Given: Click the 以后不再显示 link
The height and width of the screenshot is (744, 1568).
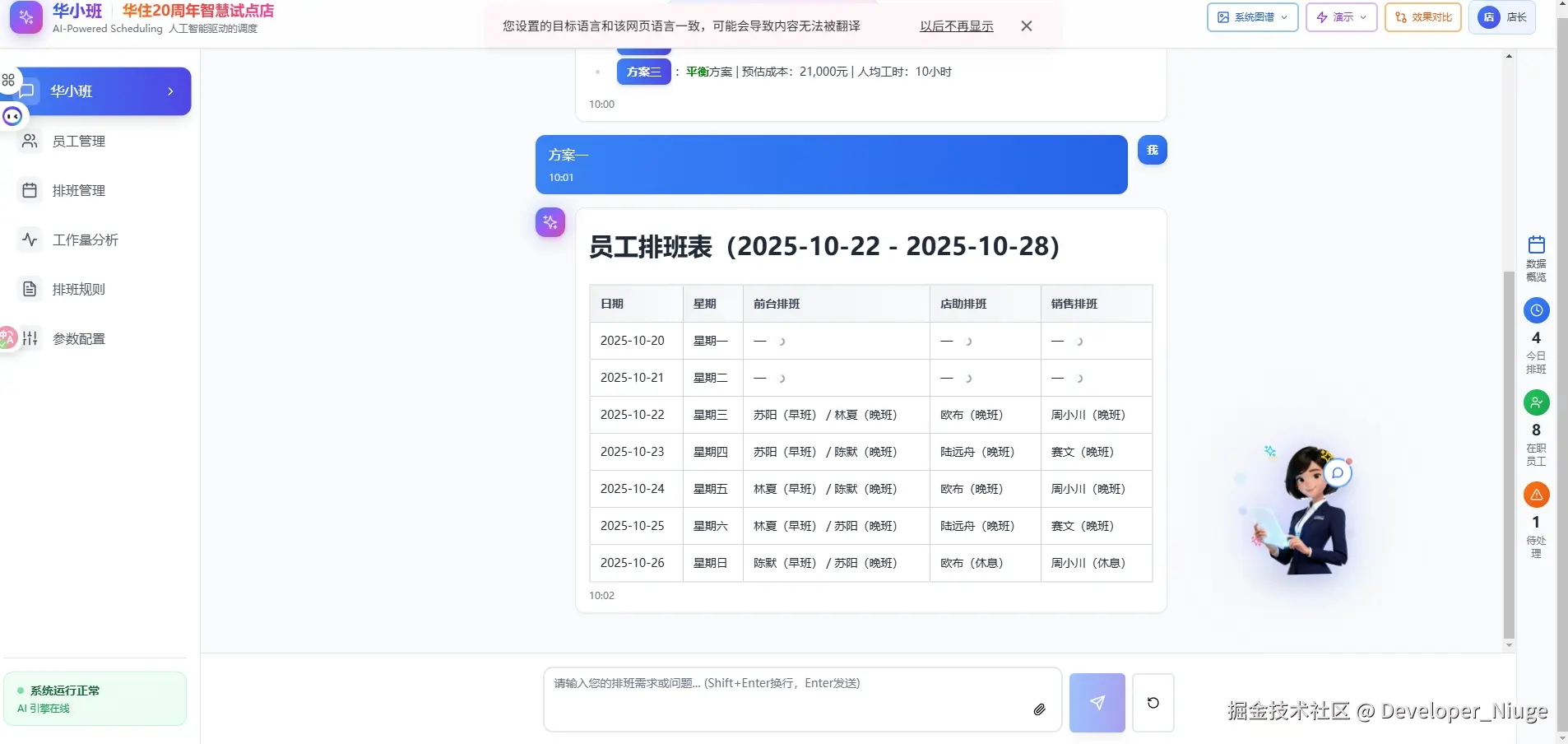Looking at the screenshot, I should (x=955, y=26).
